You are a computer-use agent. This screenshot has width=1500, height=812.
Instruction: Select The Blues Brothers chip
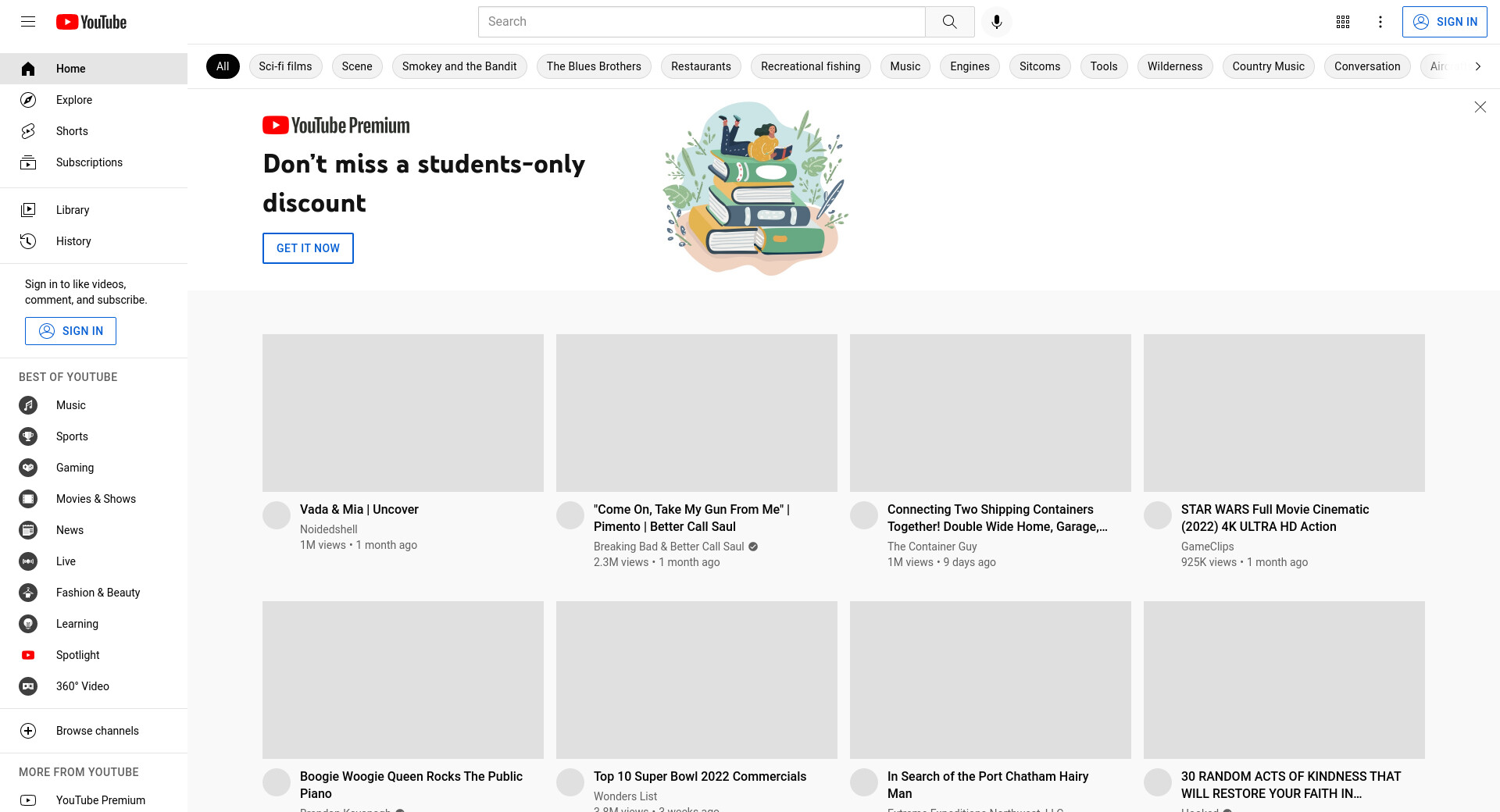coord(594,66)
